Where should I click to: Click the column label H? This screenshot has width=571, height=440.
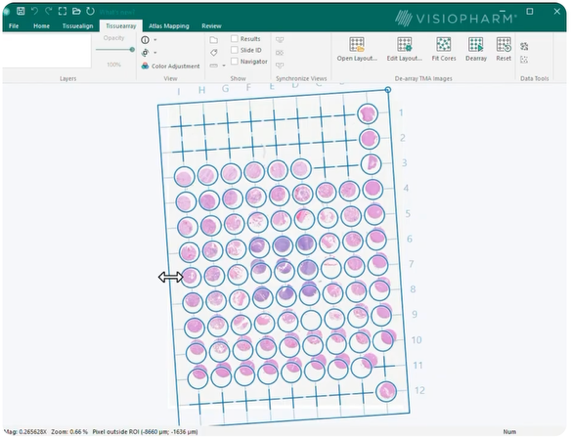(x=202, y=90)
